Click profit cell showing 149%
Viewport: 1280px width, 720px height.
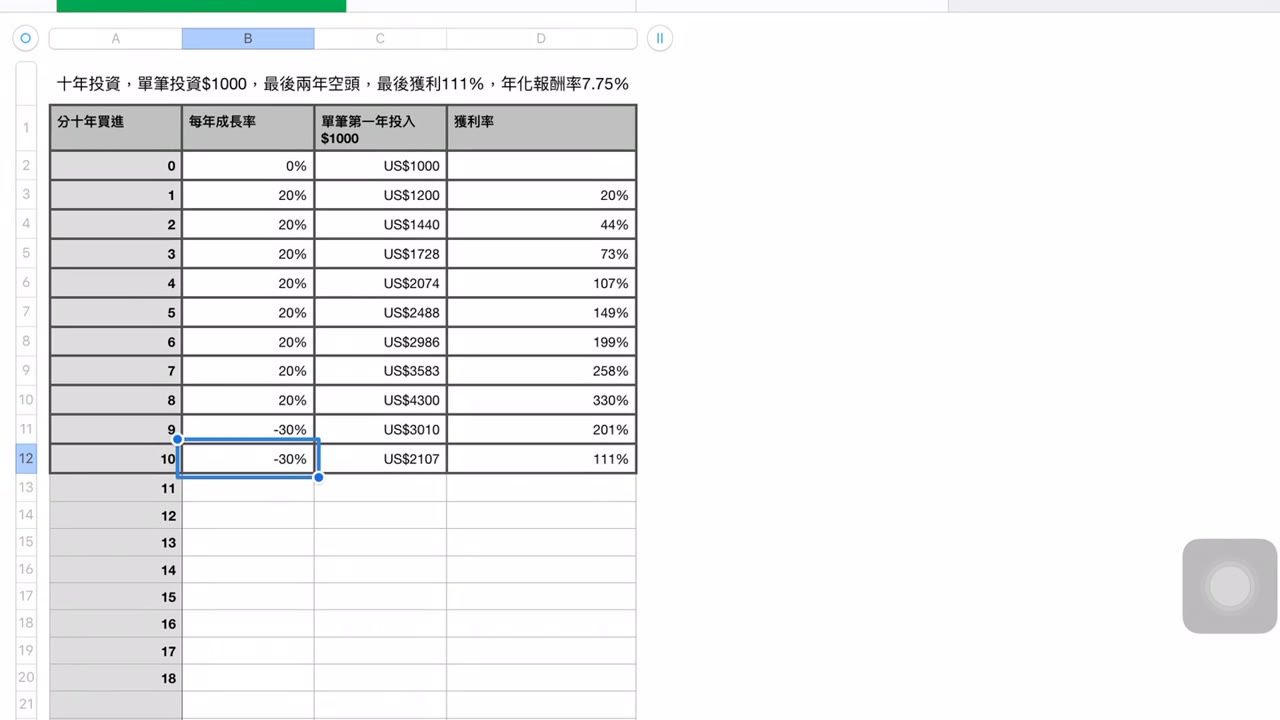(x=541, y=313)
